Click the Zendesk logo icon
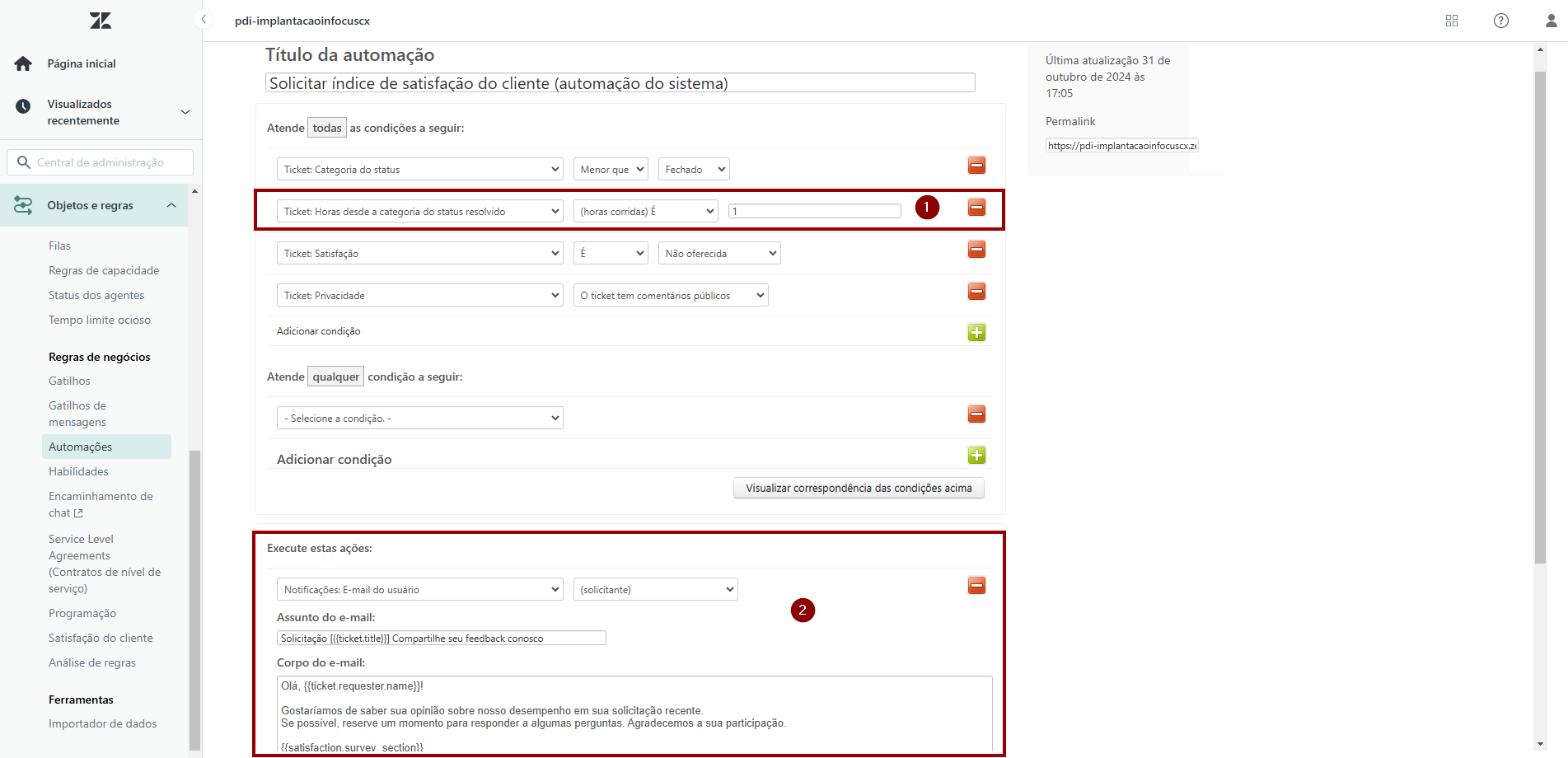This screenshot has width=1568, height=758. (101, 21)
